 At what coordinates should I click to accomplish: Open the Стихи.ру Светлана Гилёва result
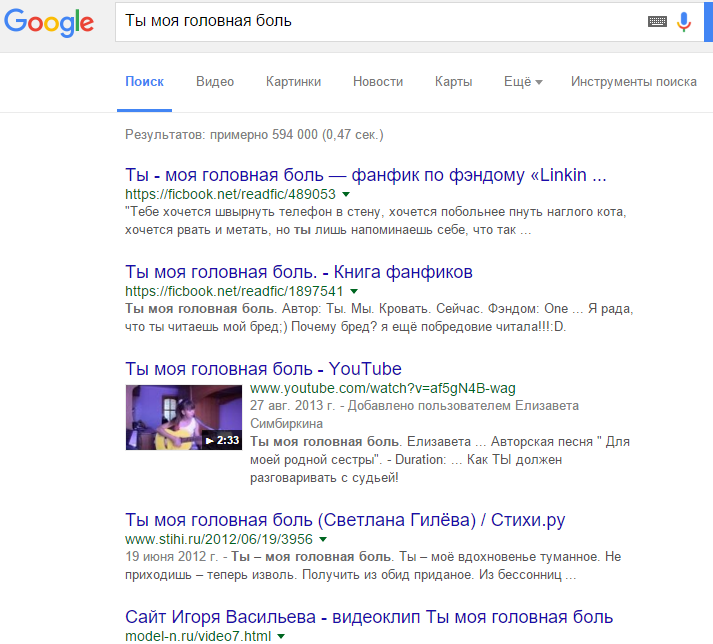tap(345, 520)
